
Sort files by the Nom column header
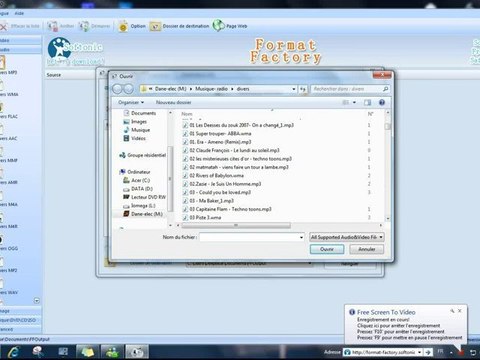pos(187,114)
